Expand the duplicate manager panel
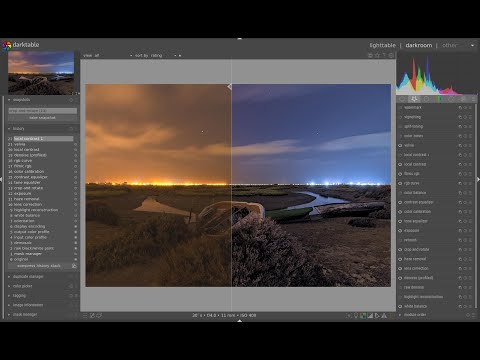 coord(9,277)
